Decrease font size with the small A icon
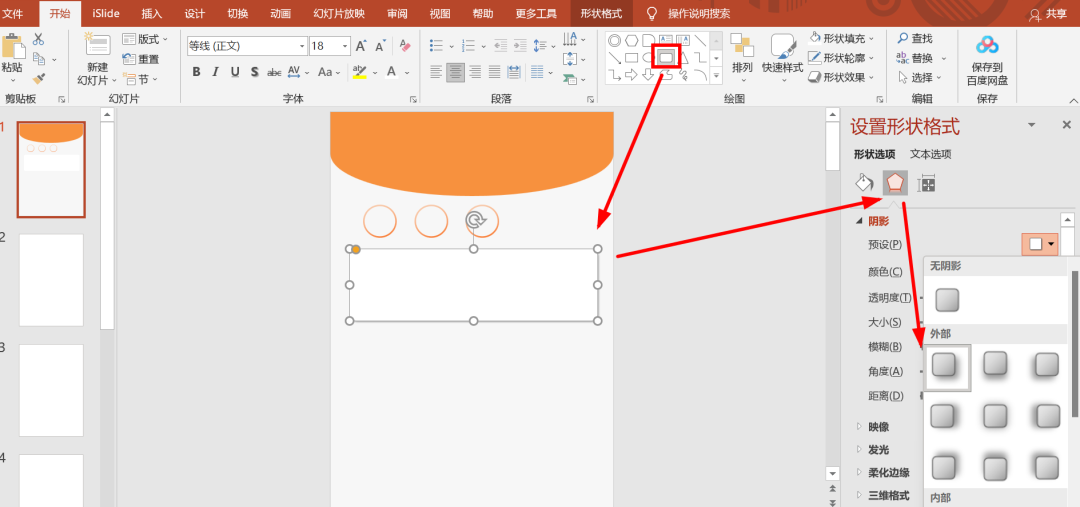 click(380, 46)
